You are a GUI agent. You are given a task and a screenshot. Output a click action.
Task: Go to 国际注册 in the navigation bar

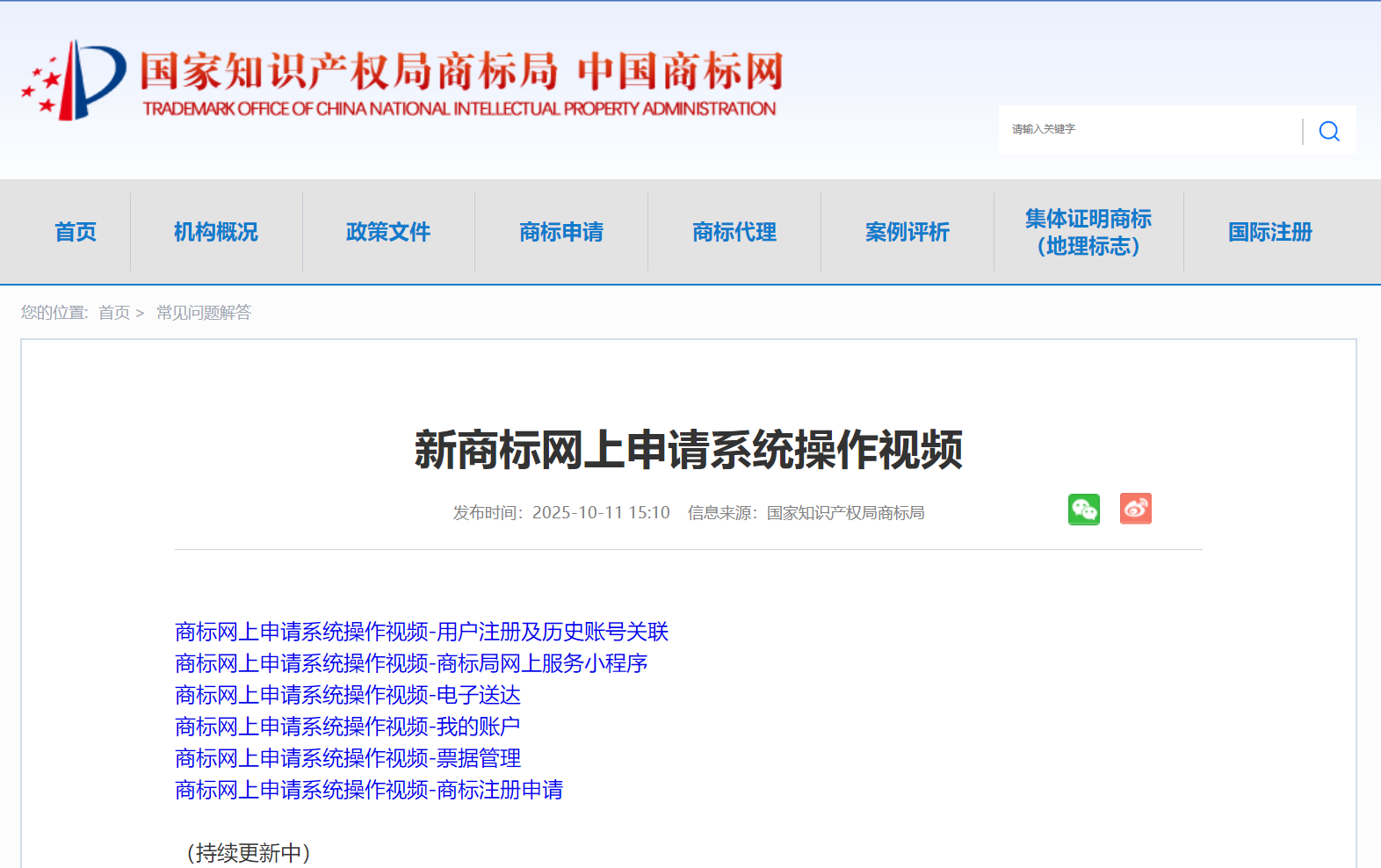coord(1269,232)
